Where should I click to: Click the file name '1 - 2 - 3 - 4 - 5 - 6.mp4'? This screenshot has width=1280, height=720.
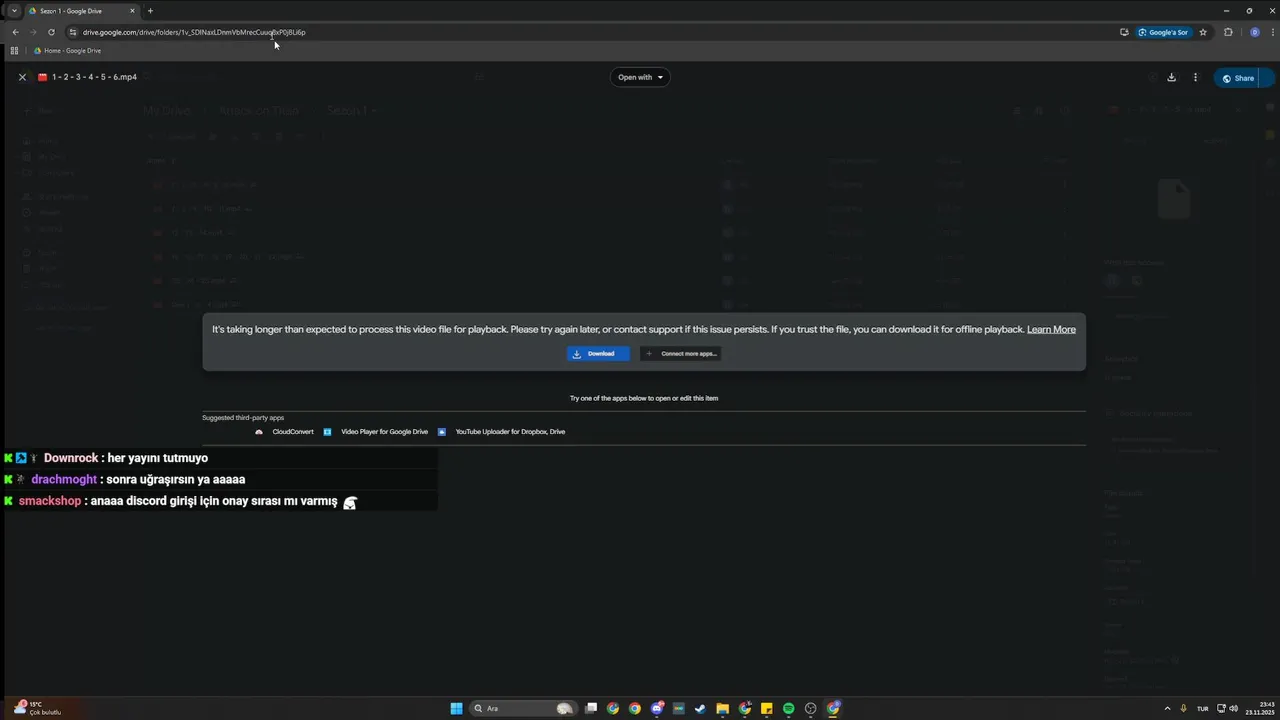[95, 77]
